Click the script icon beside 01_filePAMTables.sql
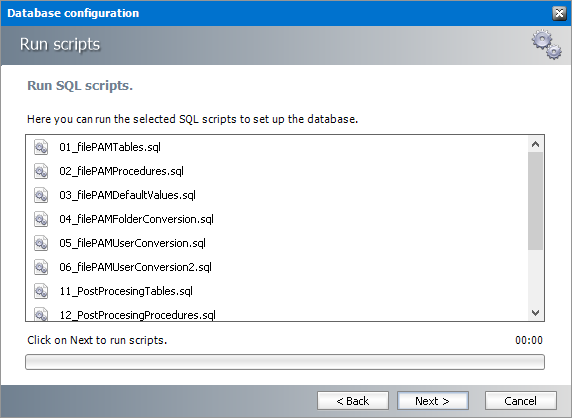 [x=41, y=147]
